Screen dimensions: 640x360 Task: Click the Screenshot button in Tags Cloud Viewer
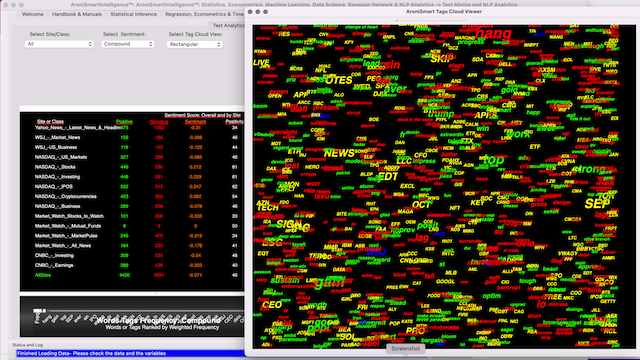(405, 349)
